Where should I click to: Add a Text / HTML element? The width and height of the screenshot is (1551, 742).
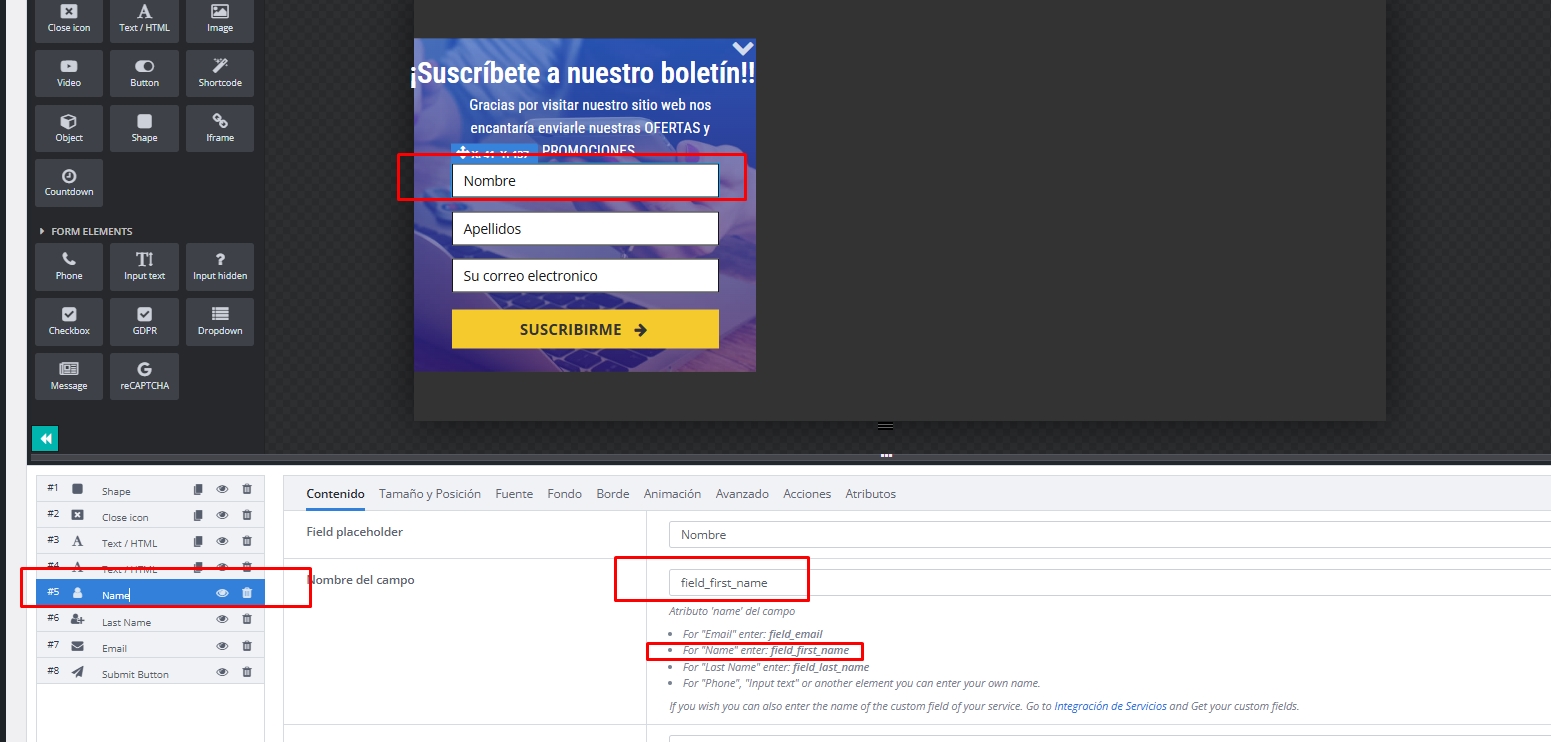pyautogui.click(x=144, y=20)
